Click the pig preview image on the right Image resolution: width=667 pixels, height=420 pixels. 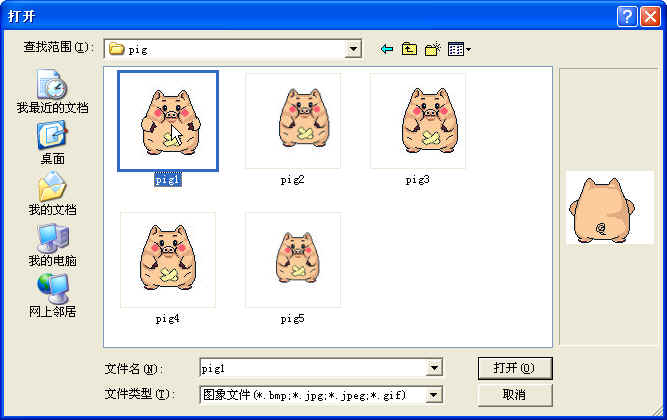[610, 208]
